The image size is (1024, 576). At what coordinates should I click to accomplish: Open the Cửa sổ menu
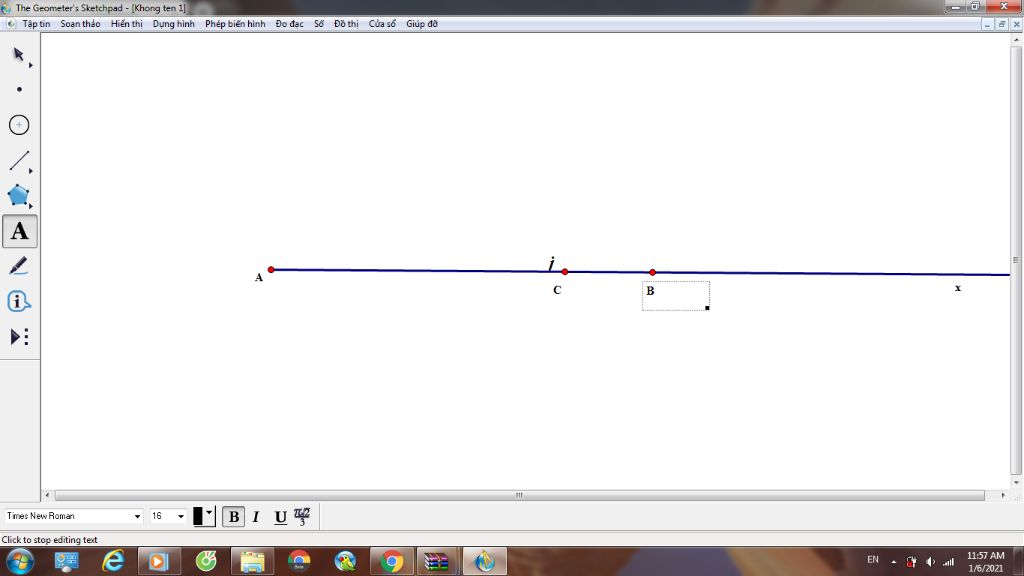point(382,24)
